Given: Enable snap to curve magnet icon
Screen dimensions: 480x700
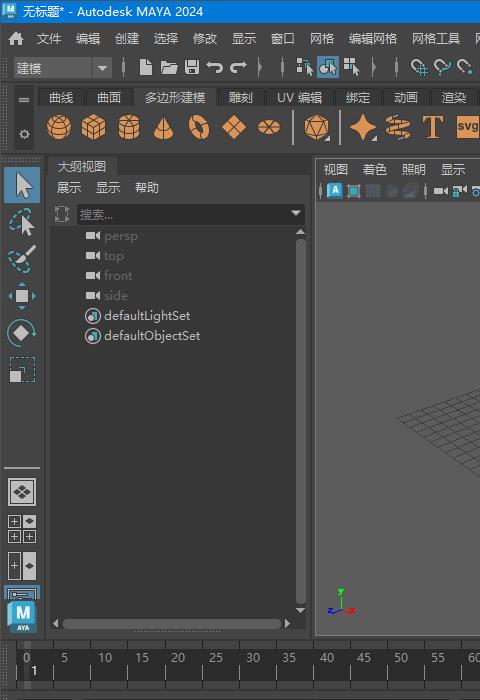Looking at the screenshot, I should click(x=442, y=67).
